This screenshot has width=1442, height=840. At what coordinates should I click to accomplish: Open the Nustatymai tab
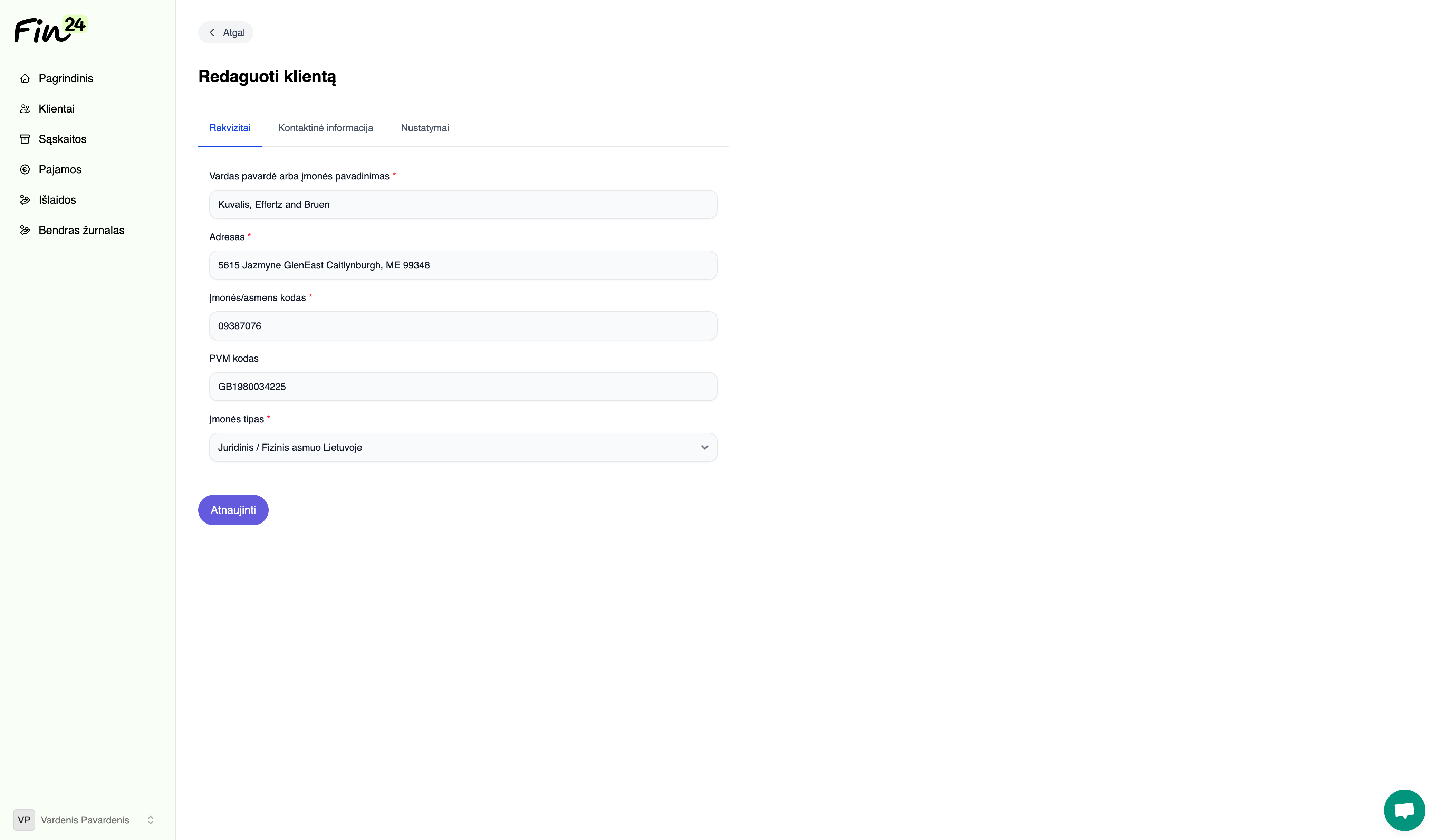click(x=425, y=128)
